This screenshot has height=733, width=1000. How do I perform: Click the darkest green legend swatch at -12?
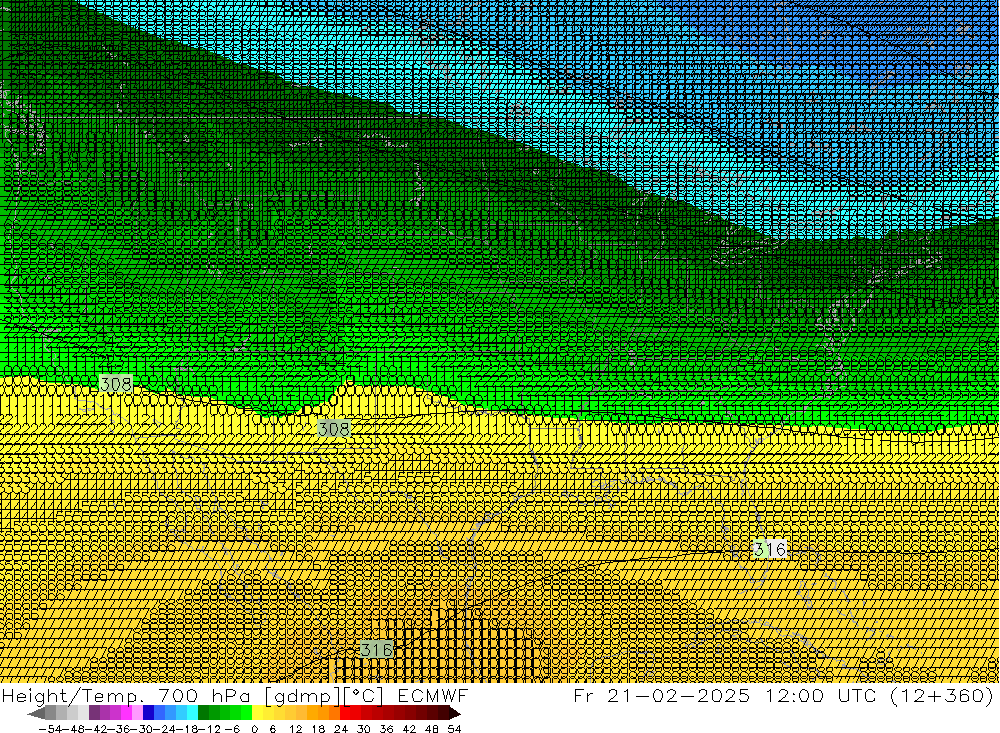point(203,713)
